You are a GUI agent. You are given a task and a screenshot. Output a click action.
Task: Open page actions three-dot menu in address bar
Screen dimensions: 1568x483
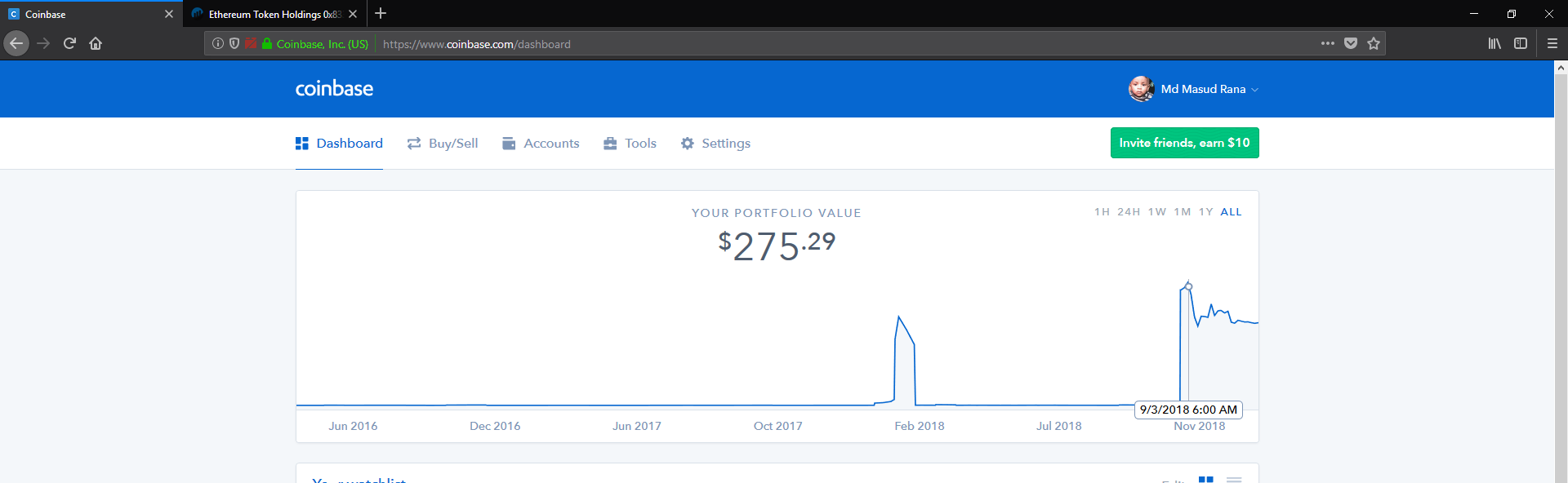(x=1328, y=43)
